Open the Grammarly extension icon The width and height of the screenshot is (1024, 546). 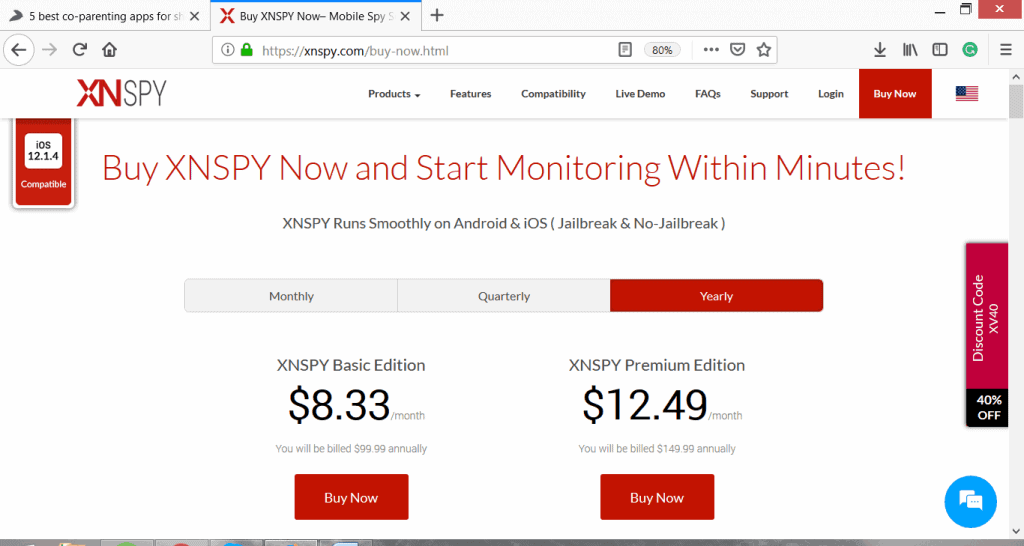(x=970, y=50)
